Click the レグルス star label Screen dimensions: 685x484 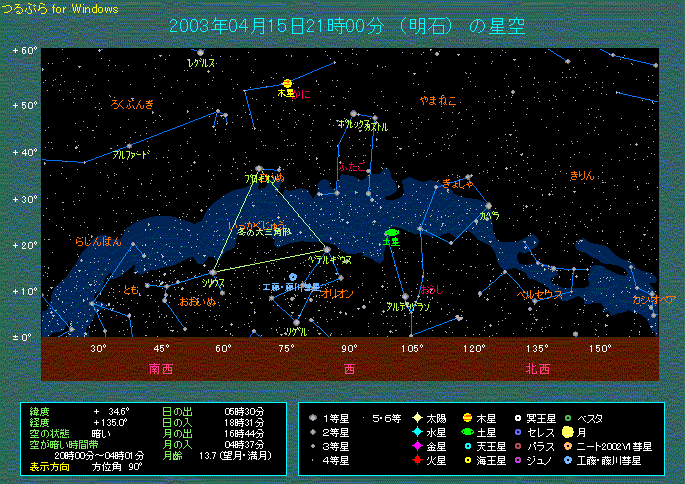click(201, 63)
